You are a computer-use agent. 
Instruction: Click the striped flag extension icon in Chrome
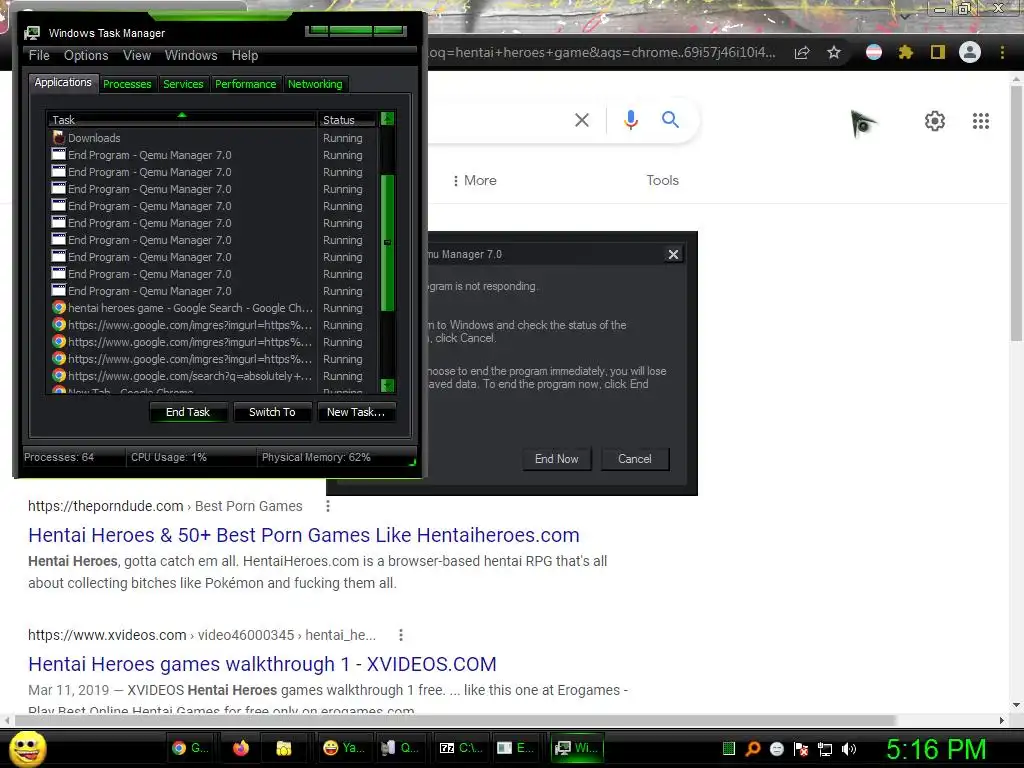[x=874, y=52]
